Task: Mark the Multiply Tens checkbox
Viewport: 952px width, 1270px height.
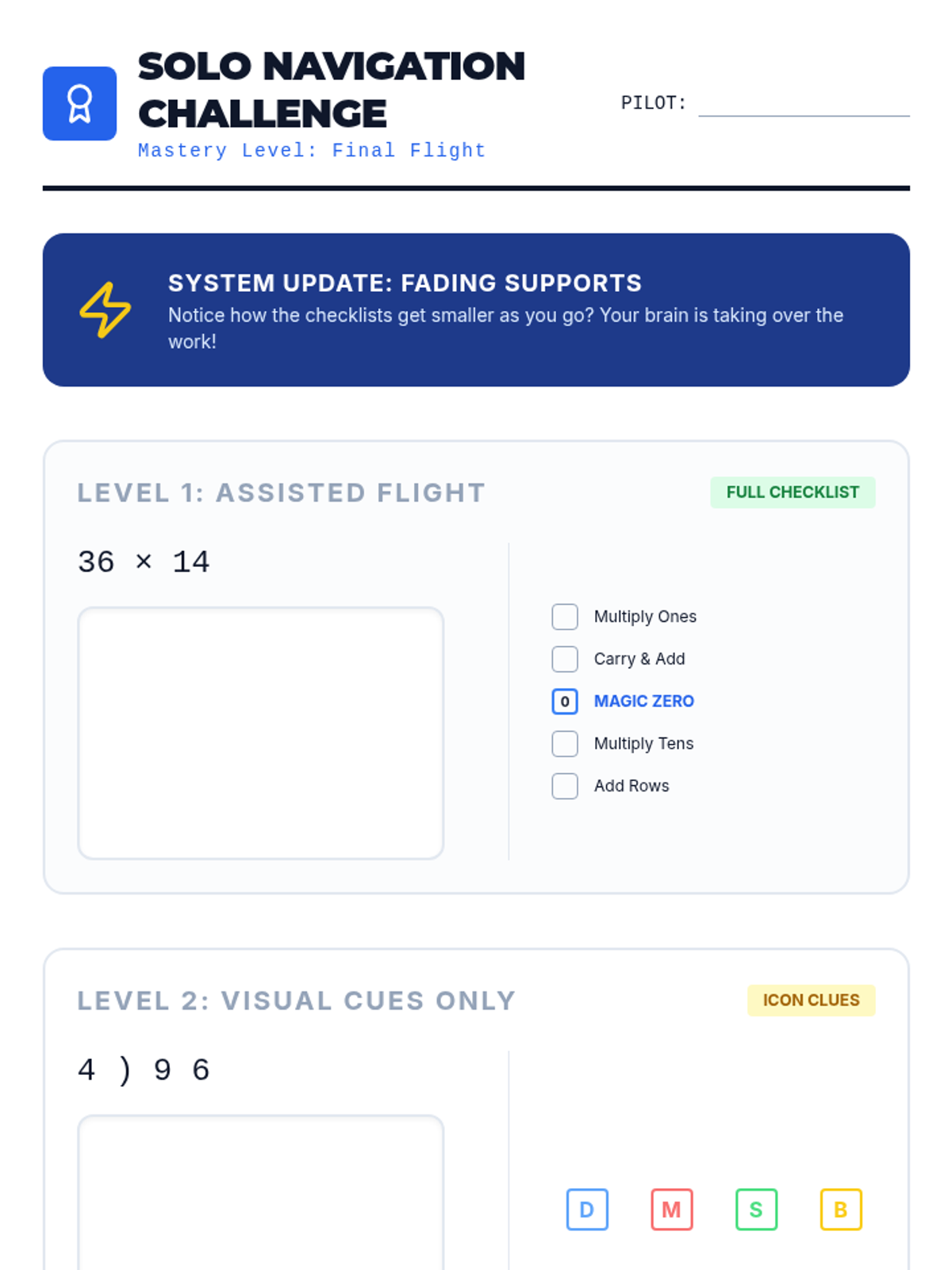Action: pos(565,744)
